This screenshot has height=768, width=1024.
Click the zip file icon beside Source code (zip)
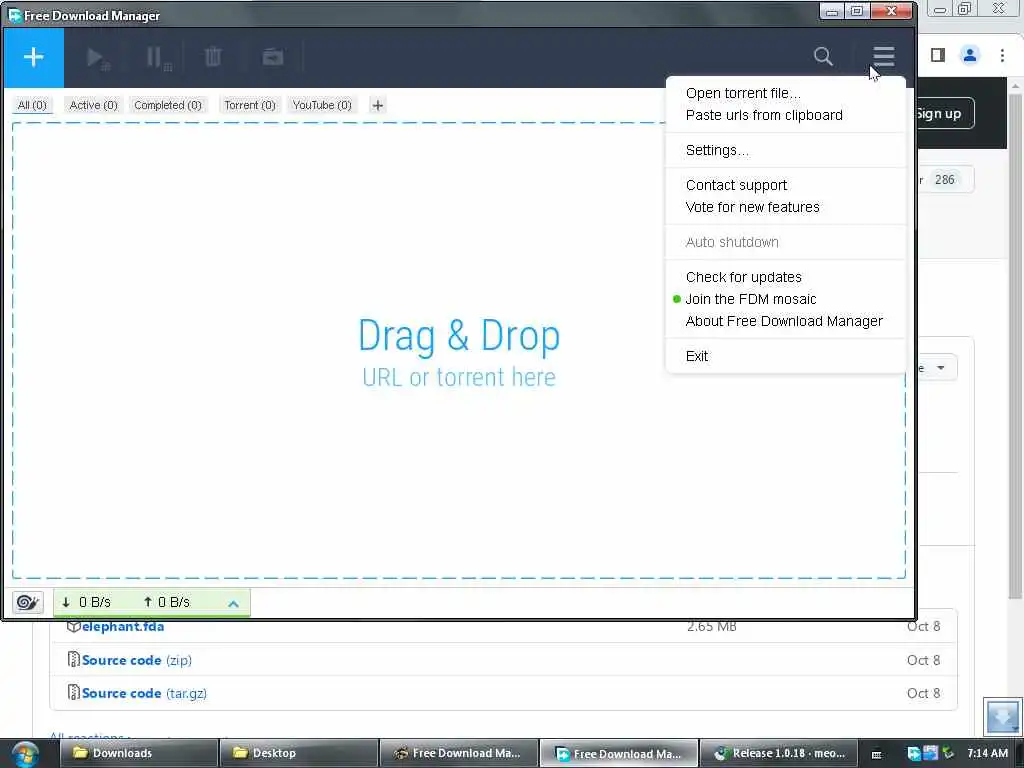[x=74, y=660]
